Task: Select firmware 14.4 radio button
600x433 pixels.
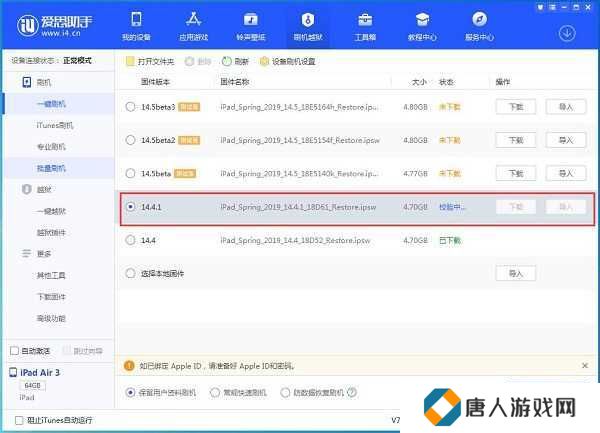Action: click(x=130, y=240)
